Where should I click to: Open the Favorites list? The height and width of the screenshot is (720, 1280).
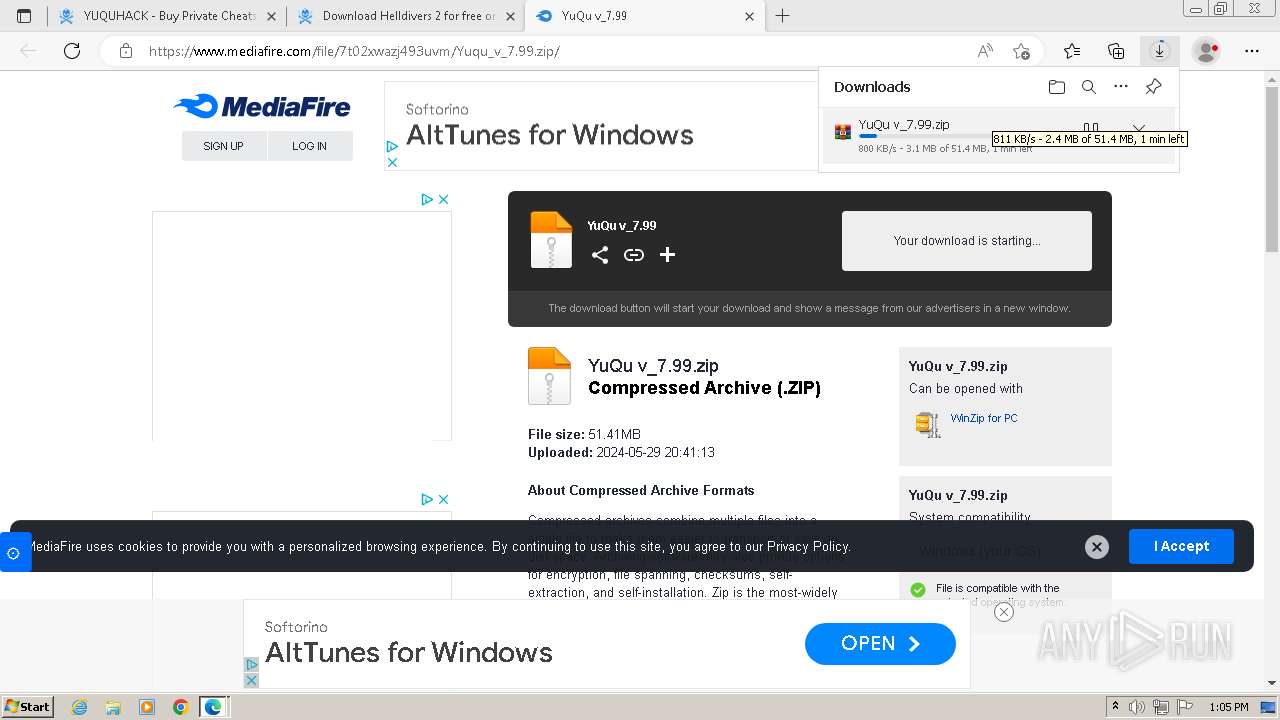[x=1072, y=51]
